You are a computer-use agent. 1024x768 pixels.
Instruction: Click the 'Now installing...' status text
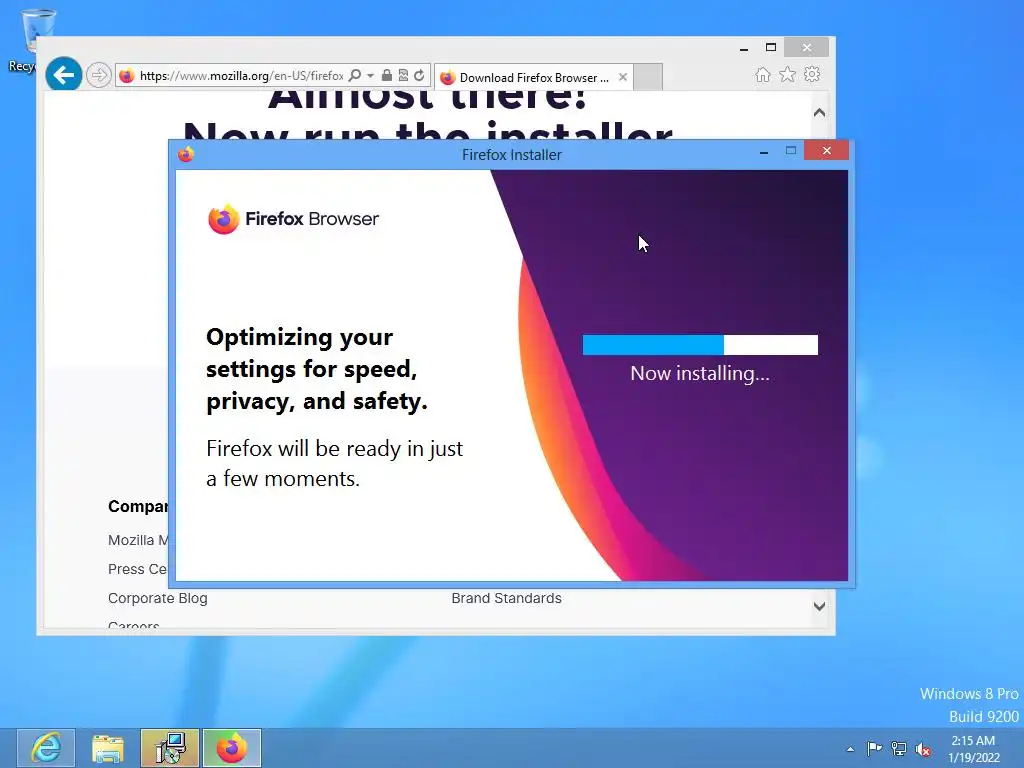point(699,374)
